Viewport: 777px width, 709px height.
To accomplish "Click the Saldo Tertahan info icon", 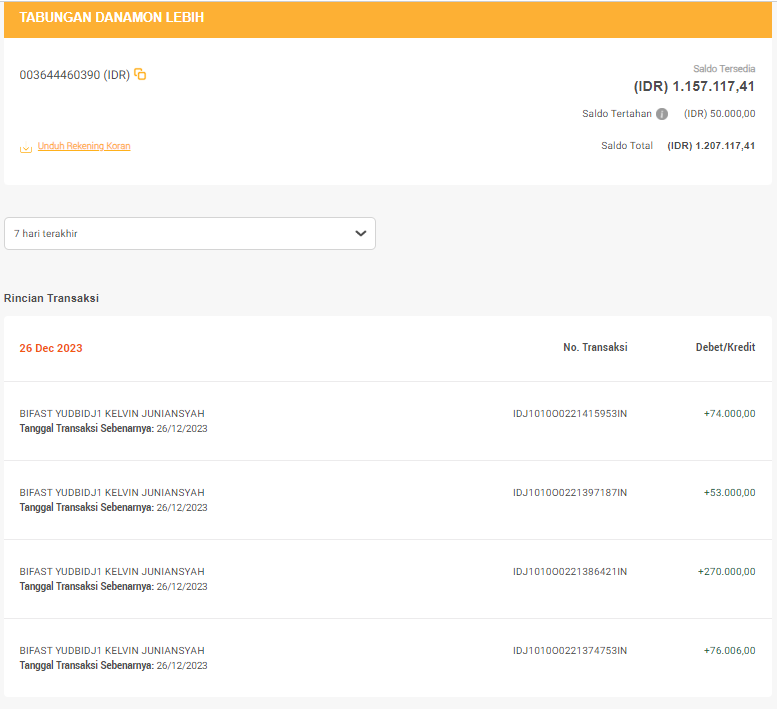I will [x=662, y=114].
